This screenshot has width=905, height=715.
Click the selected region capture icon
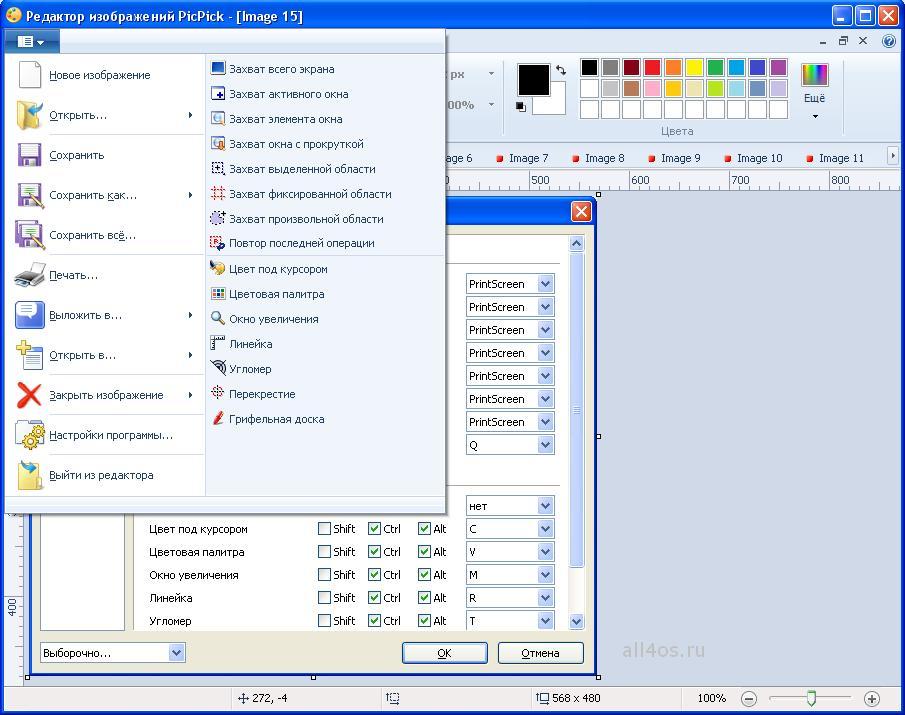[218, 169]
